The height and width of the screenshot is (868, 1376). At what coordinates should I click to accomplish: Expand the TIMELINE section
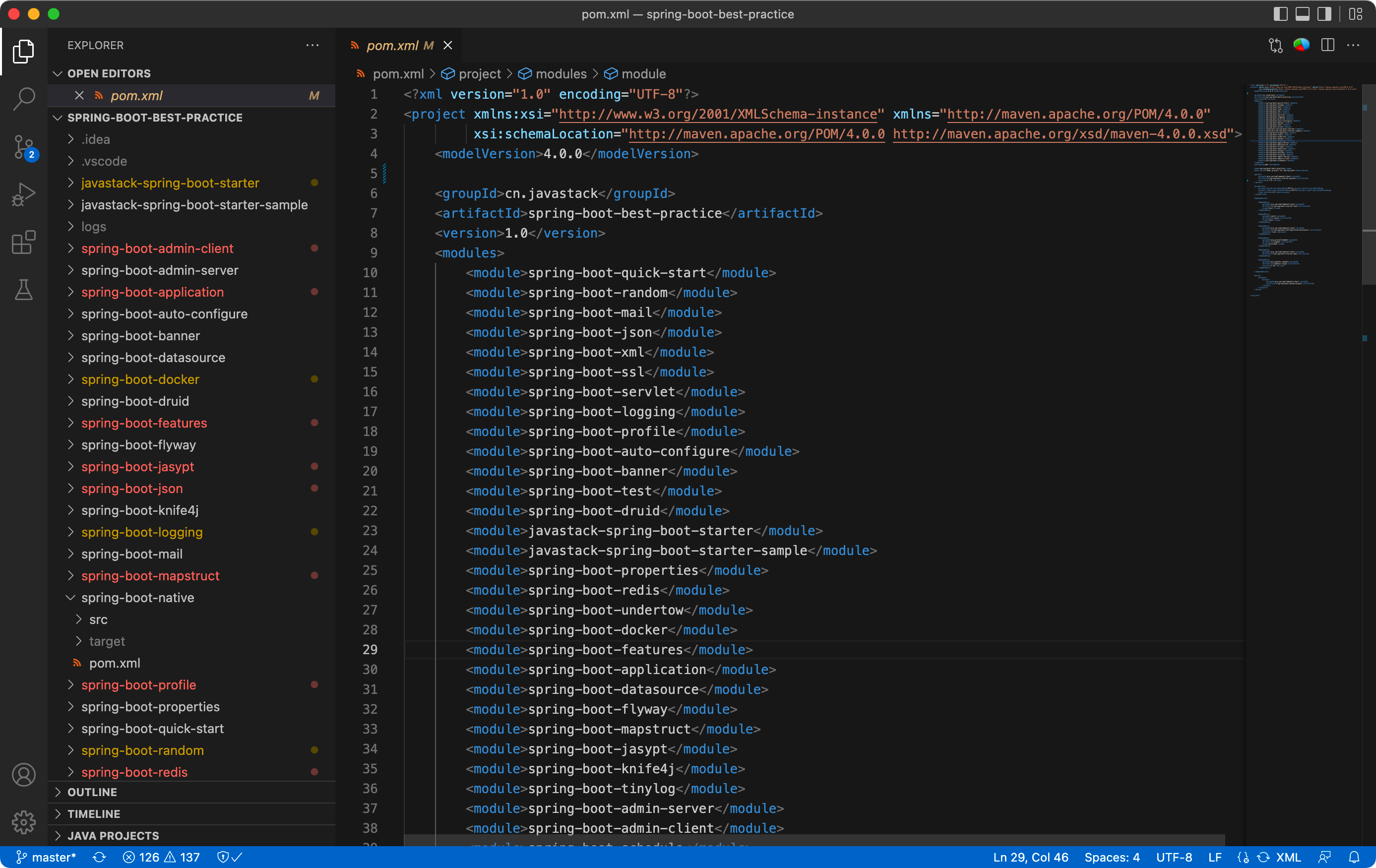point(191,814)
